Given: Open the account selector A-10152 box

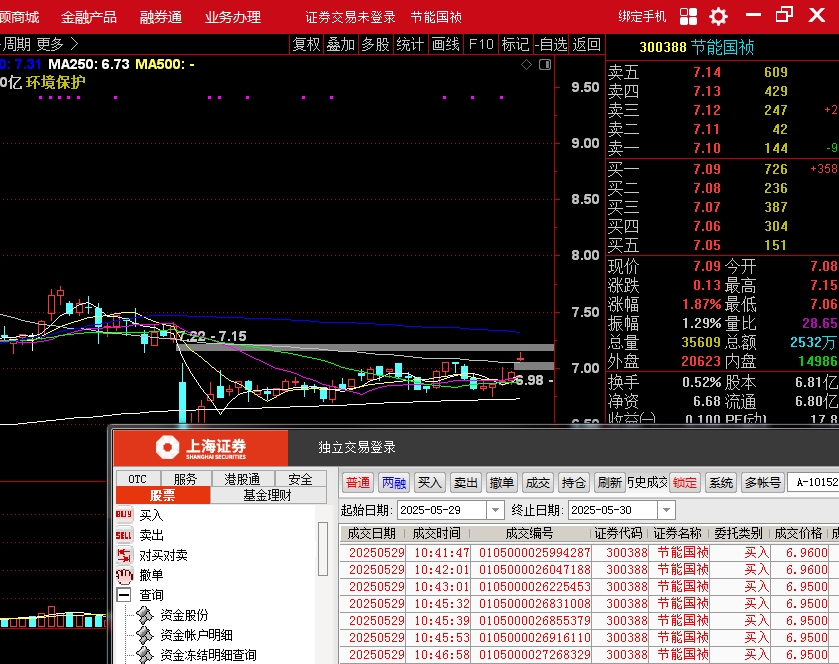Looking at the screenshot, I should [x=813, y=482].
